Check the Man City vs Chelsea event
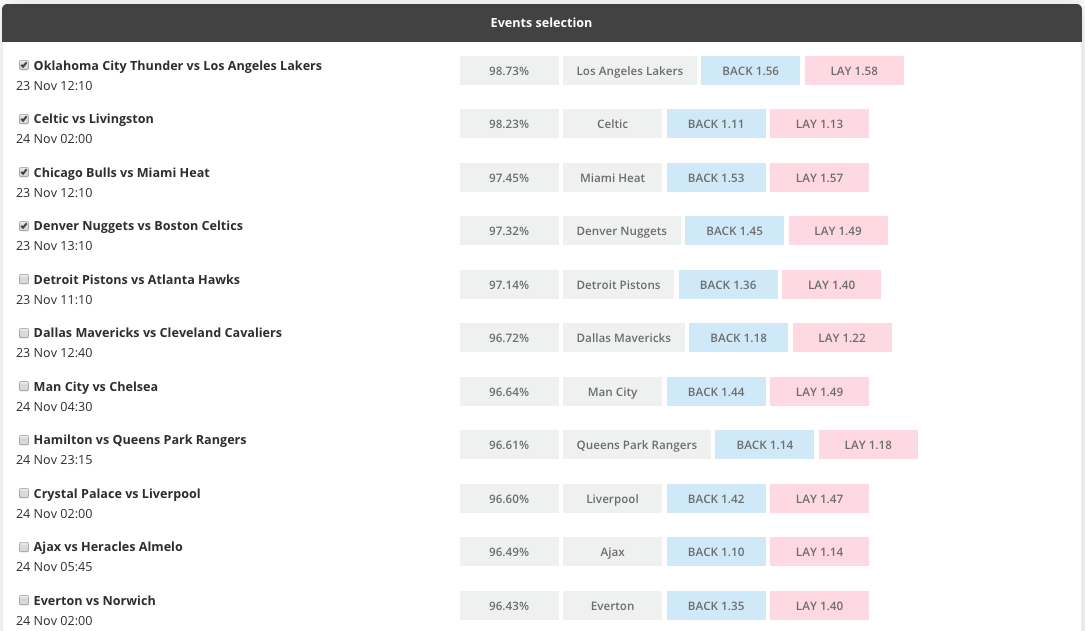Screen dimensions: 1085x631 24,387
